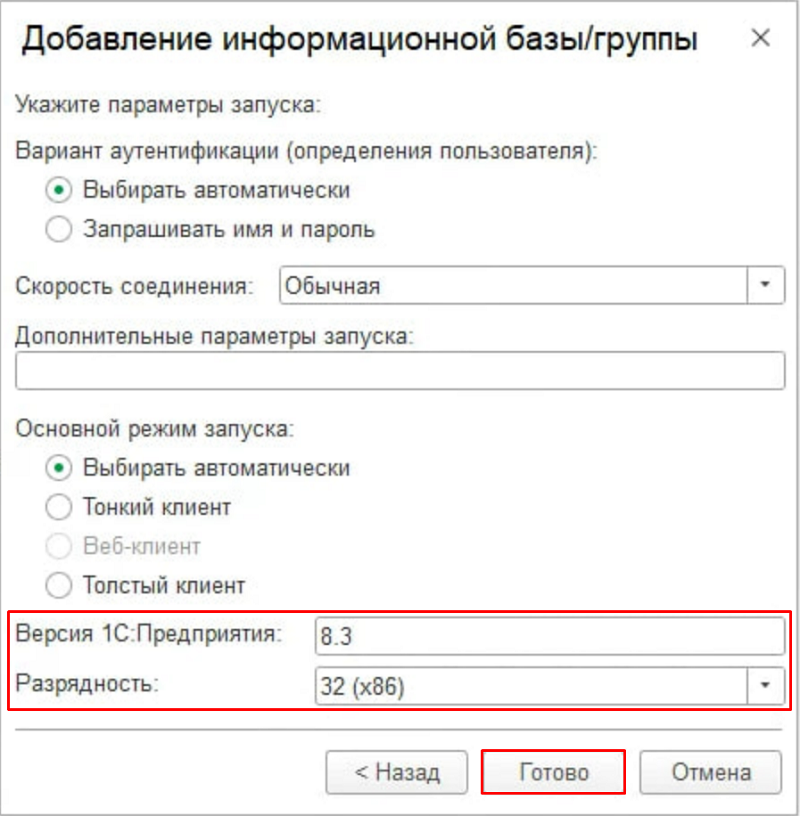Click the Скорость соединения label
800x816 pixels.
(134, 286)
